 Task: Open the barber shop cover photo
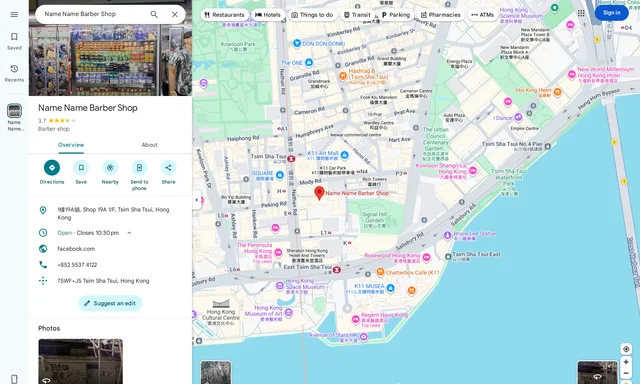point(110,59)
